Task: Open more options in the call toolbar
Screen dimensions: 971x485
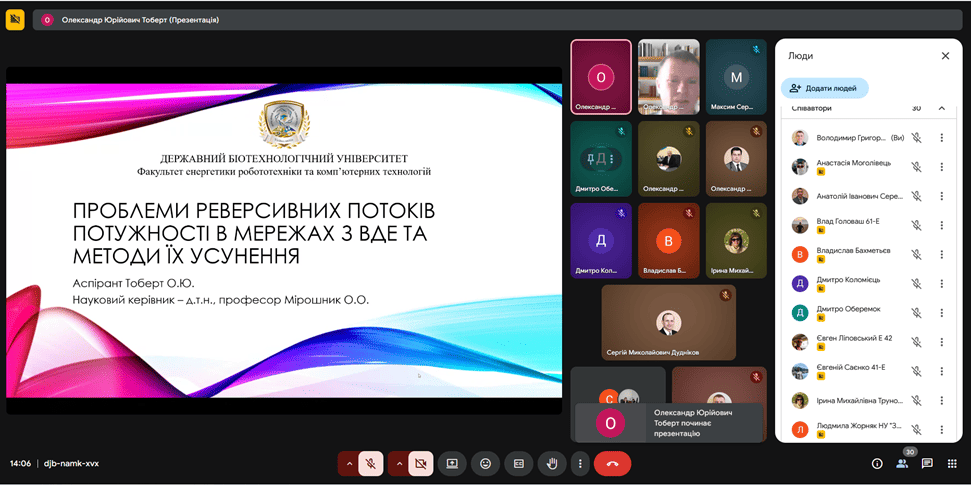Action: [x=579, y=463]
